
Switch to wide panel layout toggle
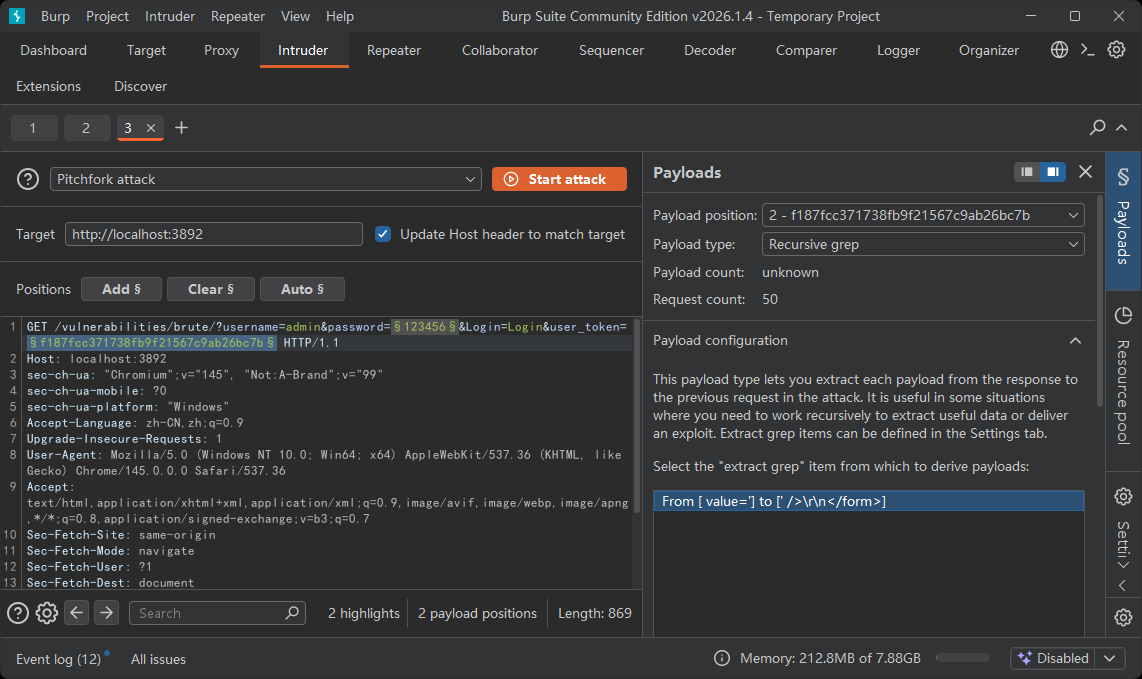coord(1052,171)
